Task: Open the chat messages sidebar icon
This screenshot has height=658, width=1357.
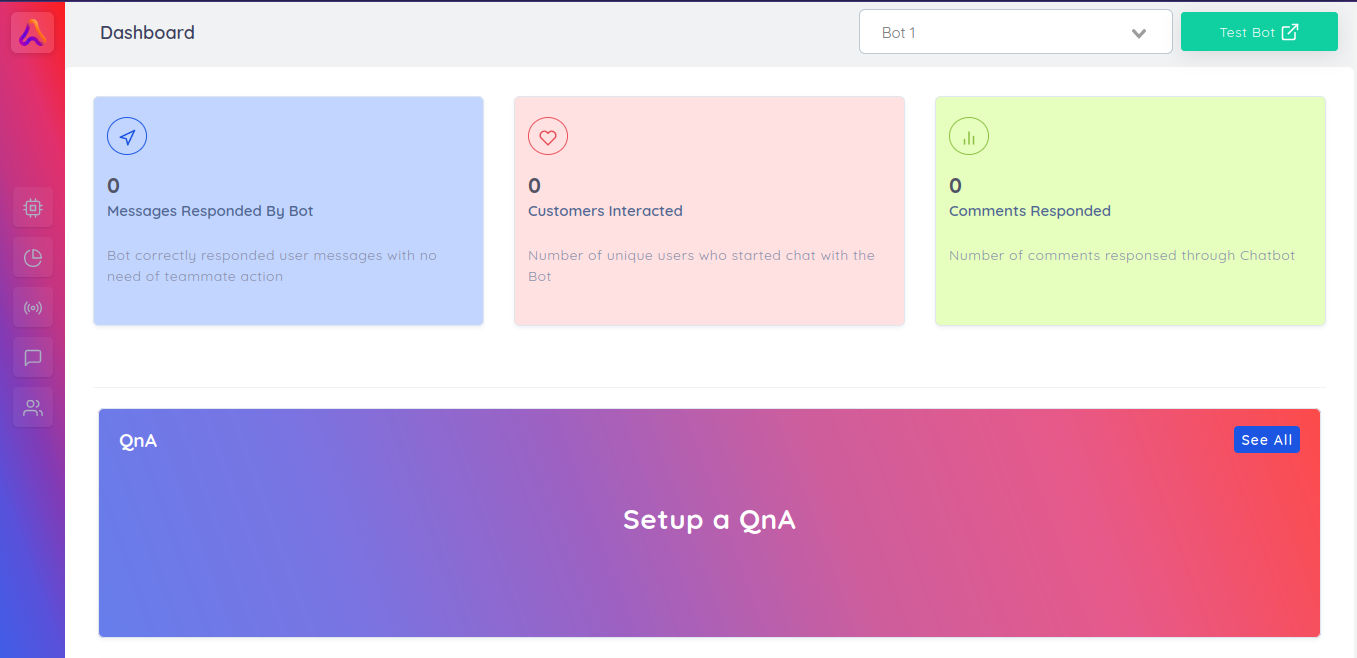Action: [x=33, y=358]
